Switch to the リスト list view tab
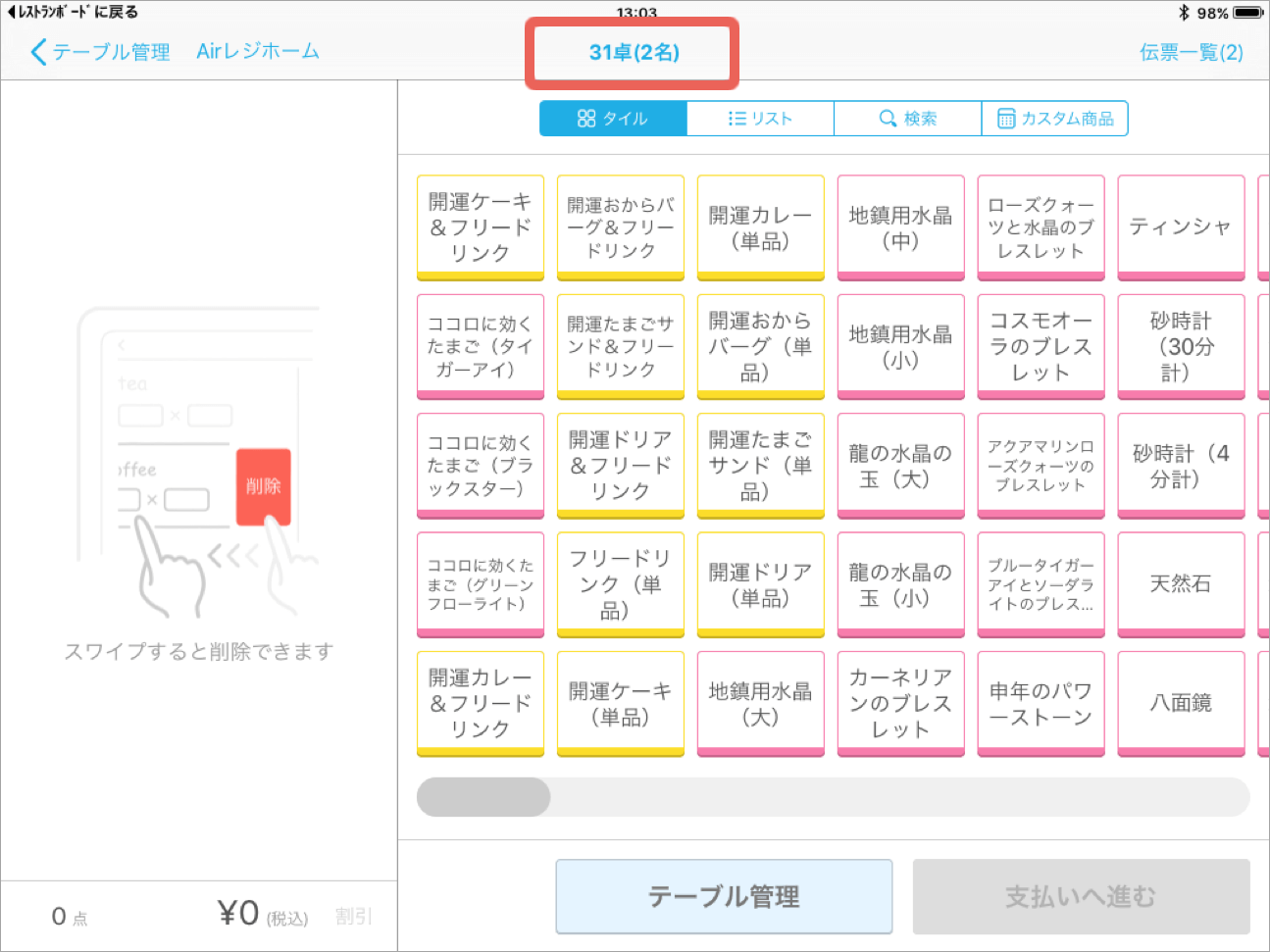This screenshot has height=952, width=1270. pos(760,119)
